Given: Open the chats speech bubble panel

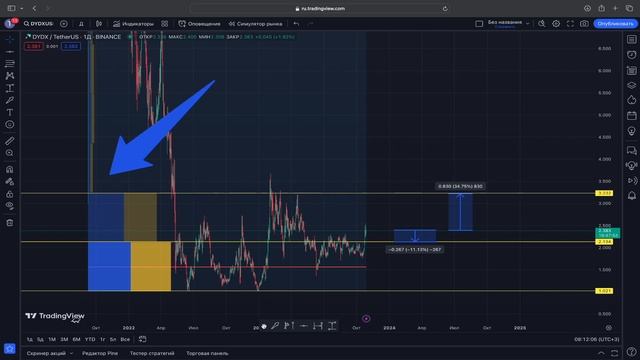Looking at the screenshot, I should click(631, 151).
